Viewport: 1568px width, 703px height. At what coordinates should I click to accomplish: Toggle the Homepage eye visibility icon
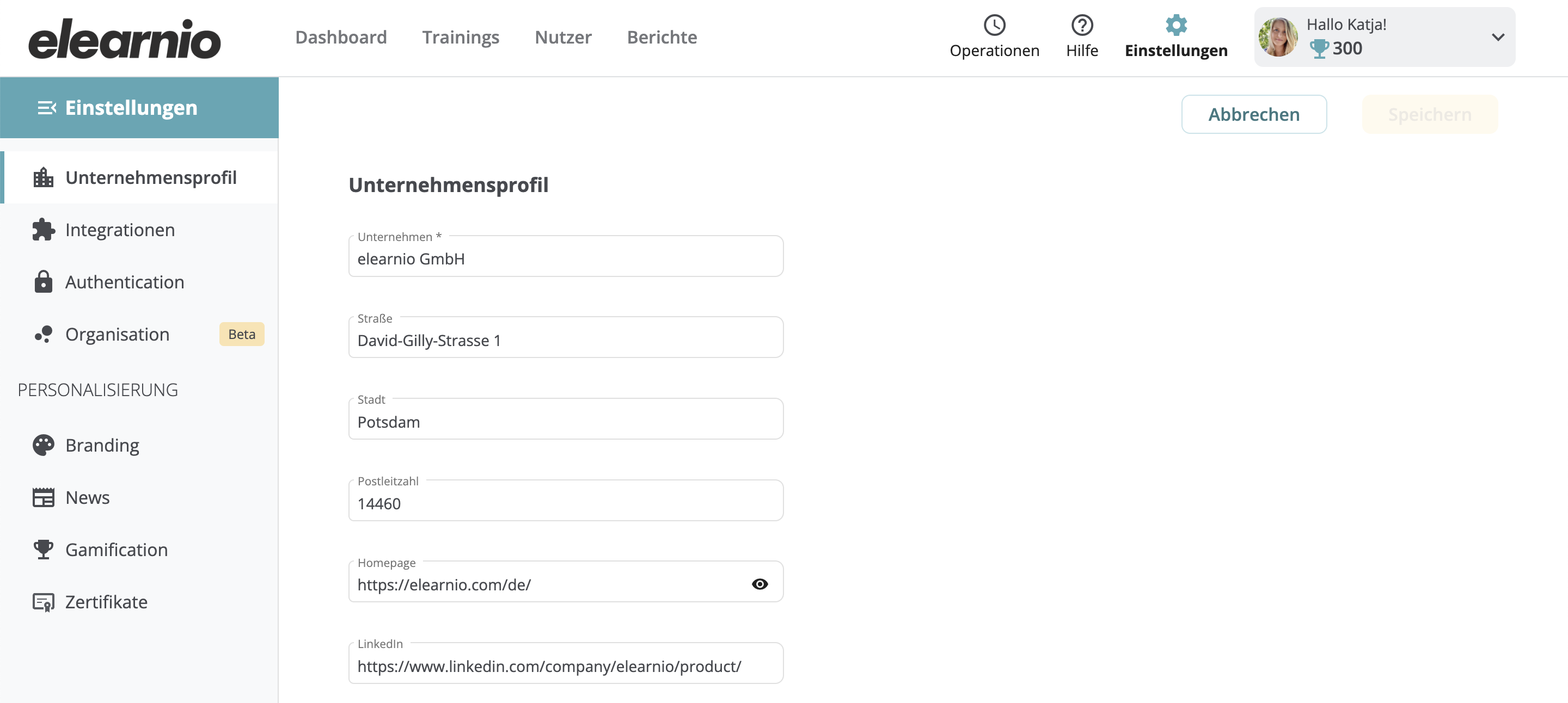pos(759,584)
